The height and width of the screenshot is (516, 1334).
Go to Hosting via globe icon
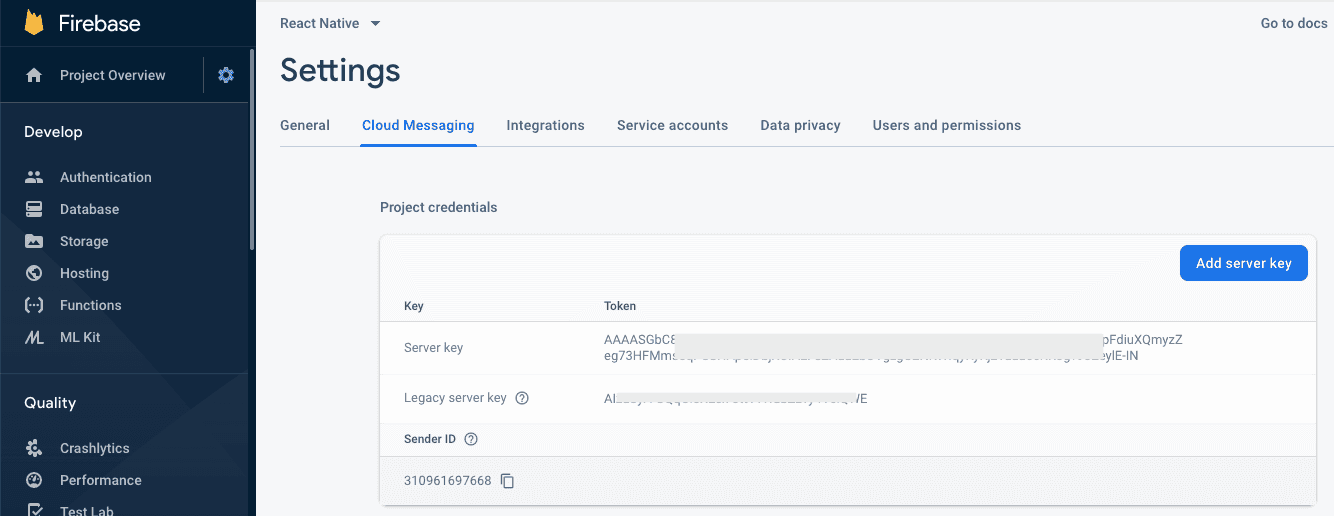34,273
